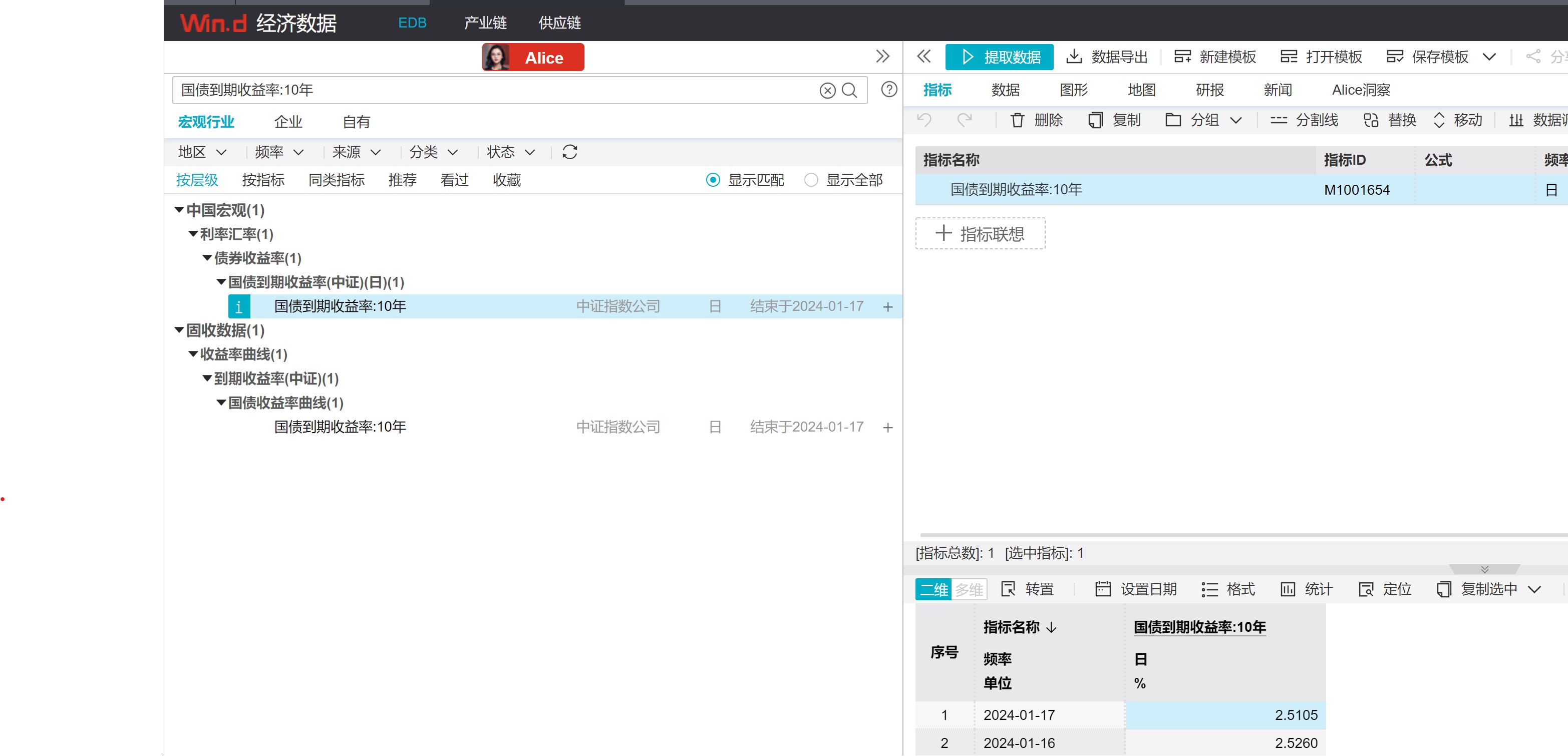1568x756 pixels.
Task: Click into the indicator search input field
Action: [x=487, y=90]
